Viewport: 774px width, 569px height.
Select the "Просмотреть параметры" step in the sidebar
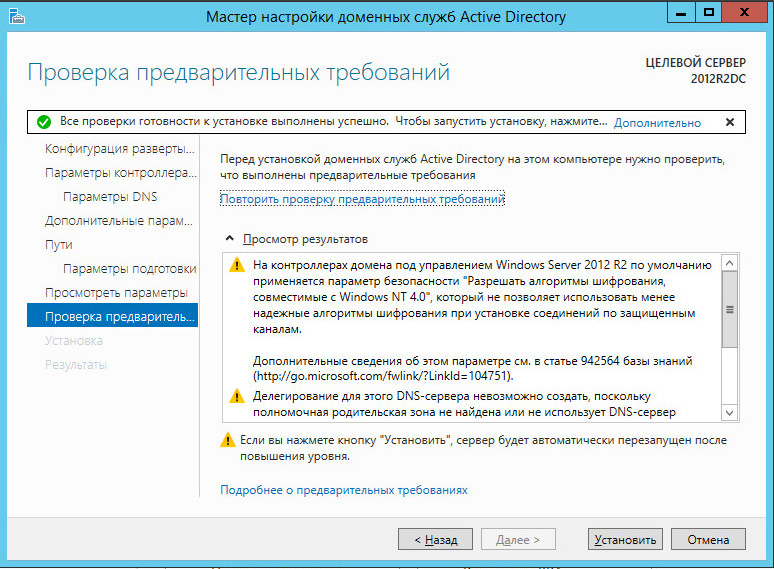[x=116, y=293]
